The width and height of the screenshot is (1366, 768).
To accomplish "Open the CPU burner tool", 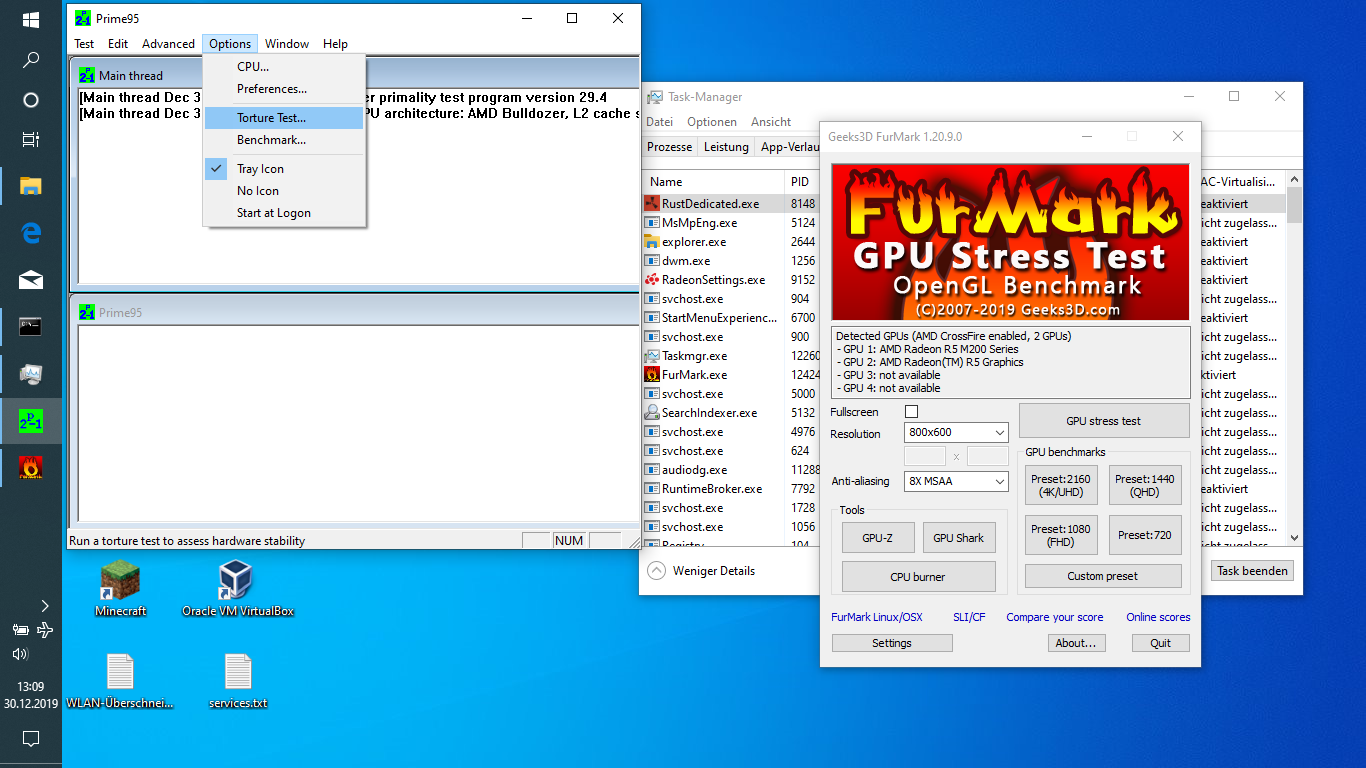I will point(918,577).
